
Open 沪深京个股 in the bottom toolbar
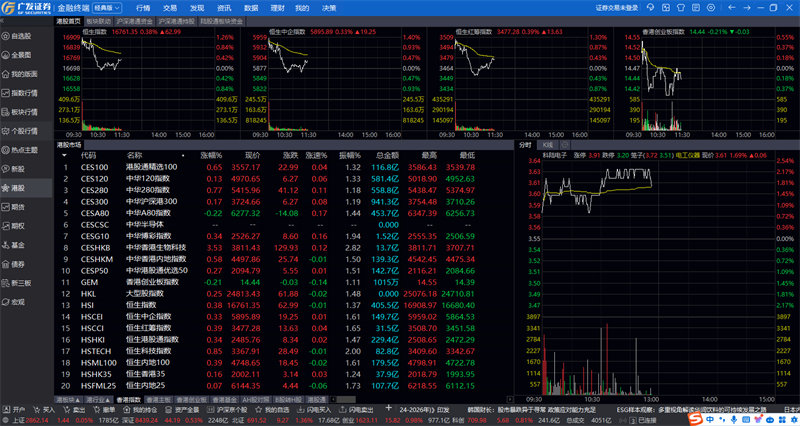pyautogui.click(x=227, y=410)
